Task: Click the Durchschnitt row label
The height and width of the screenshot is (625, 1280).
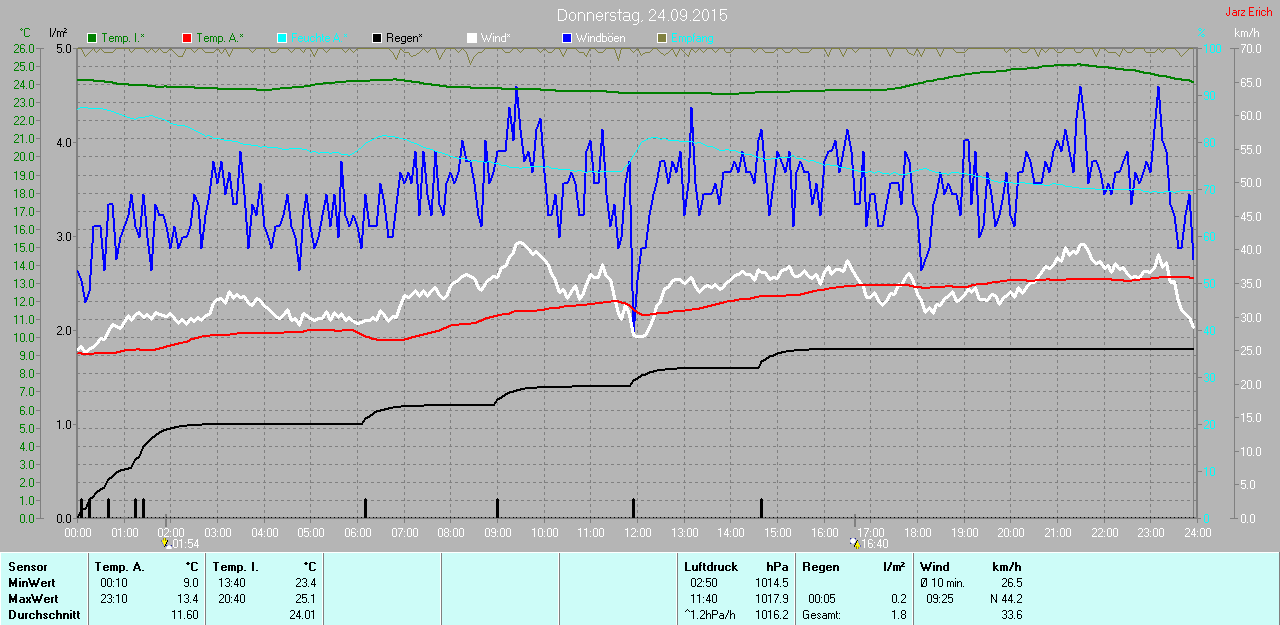Action: pos(43,615)
